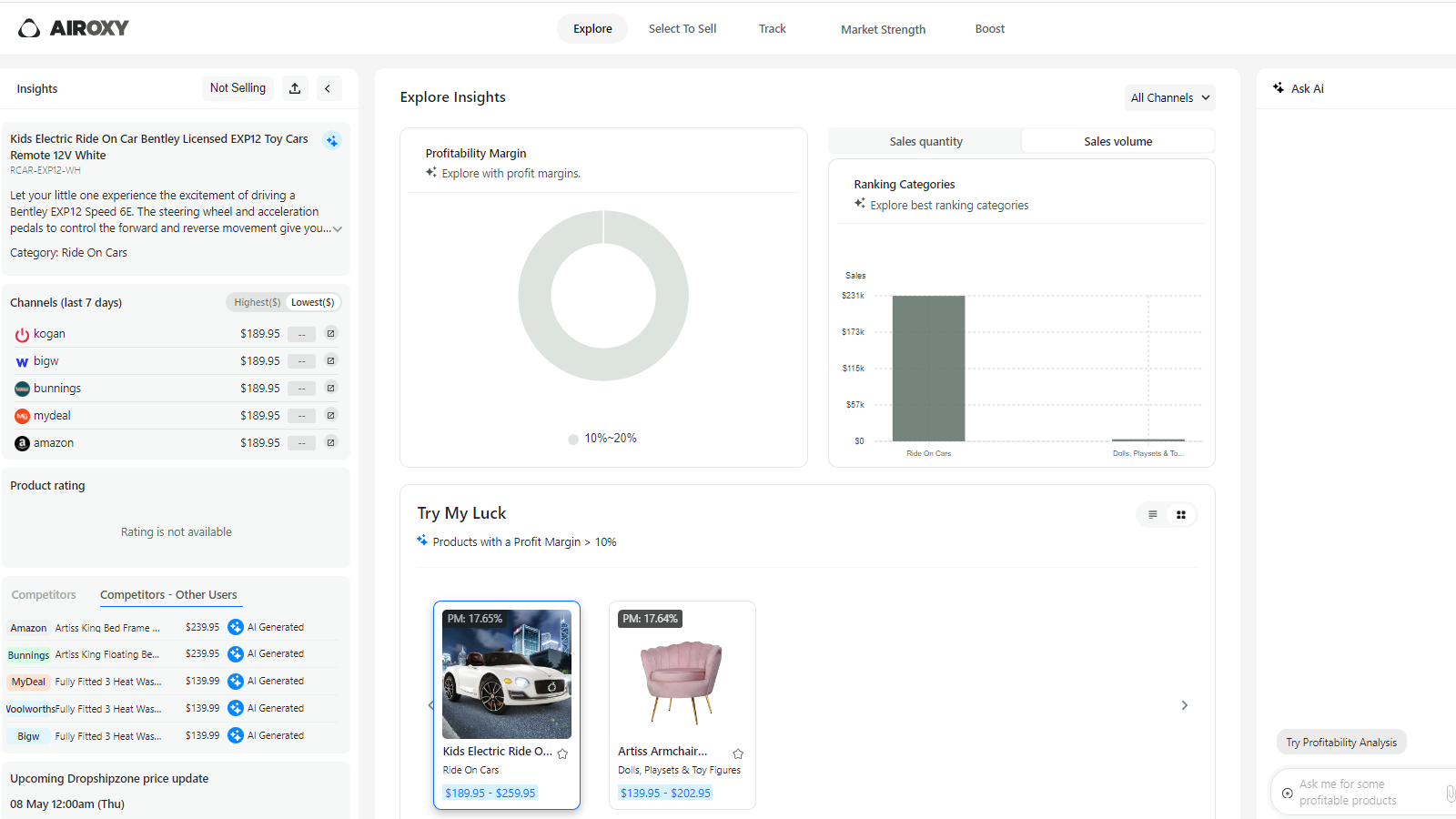Screen dimensions: 1456x819
Task: Click Explore best ranking categories link
Action: [x=949, y=206]
